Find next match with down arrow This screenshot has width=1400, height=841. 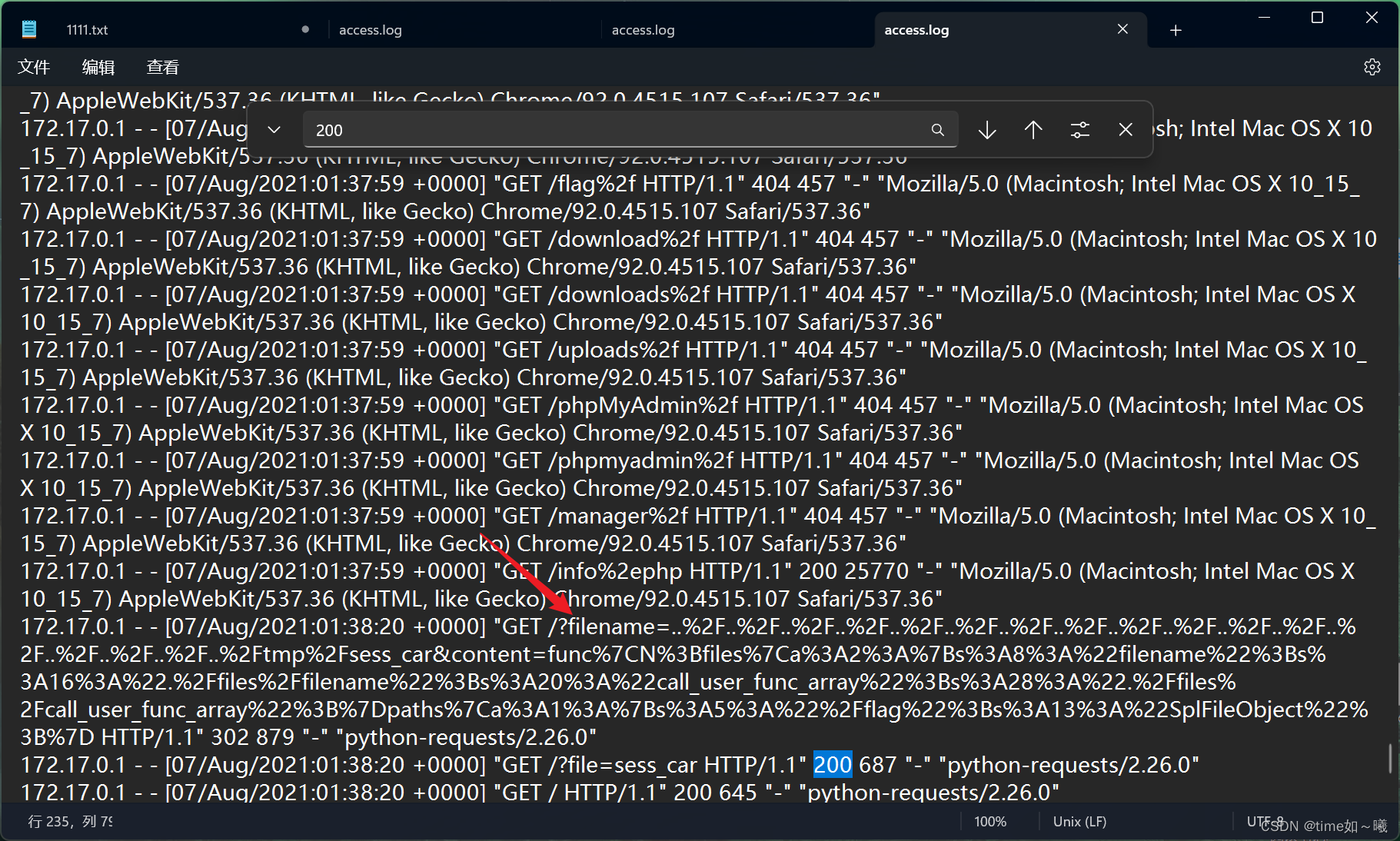[987, 130]
